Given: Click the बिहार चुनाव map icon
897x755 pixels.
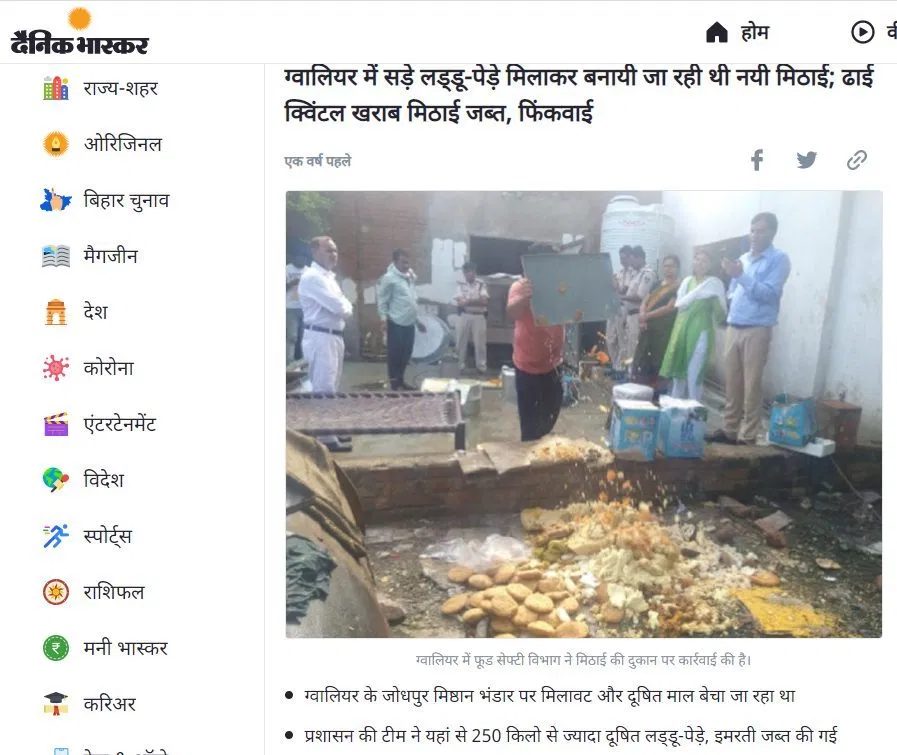Looking at the screenshot, I should point(56,200).
